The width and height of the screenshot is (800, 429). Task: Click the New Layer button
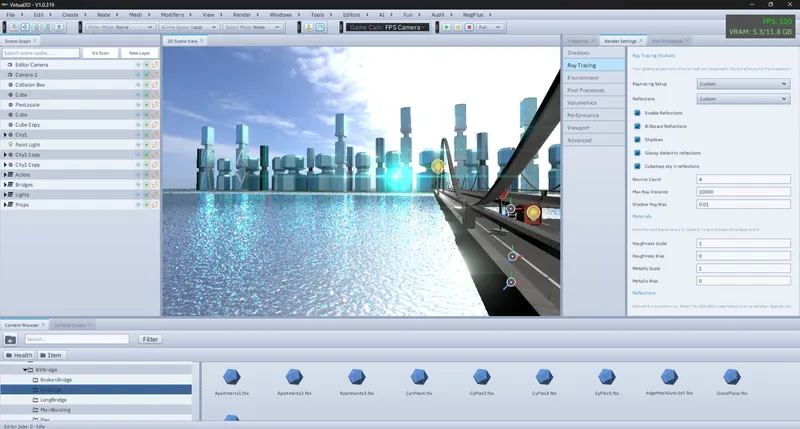(x=139, y=53)
